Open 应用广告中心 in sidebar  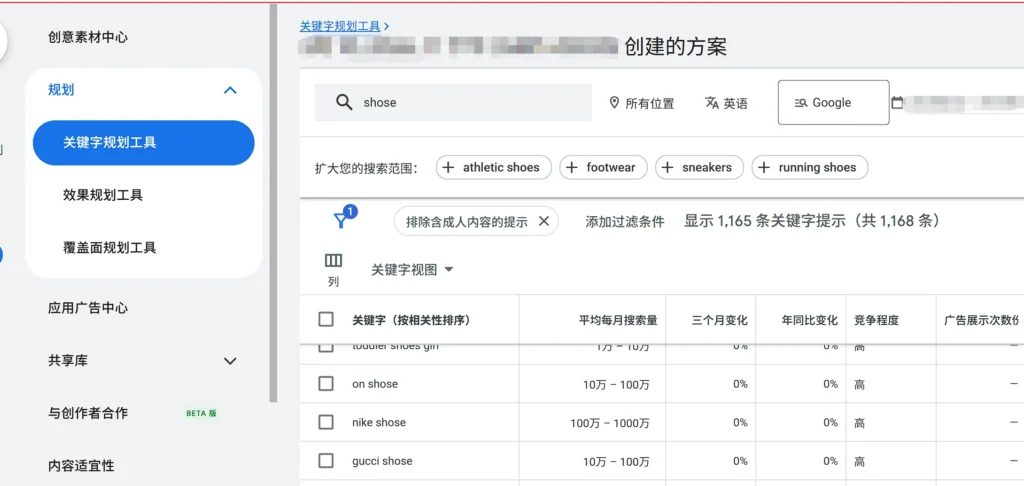tap(88, 308)
